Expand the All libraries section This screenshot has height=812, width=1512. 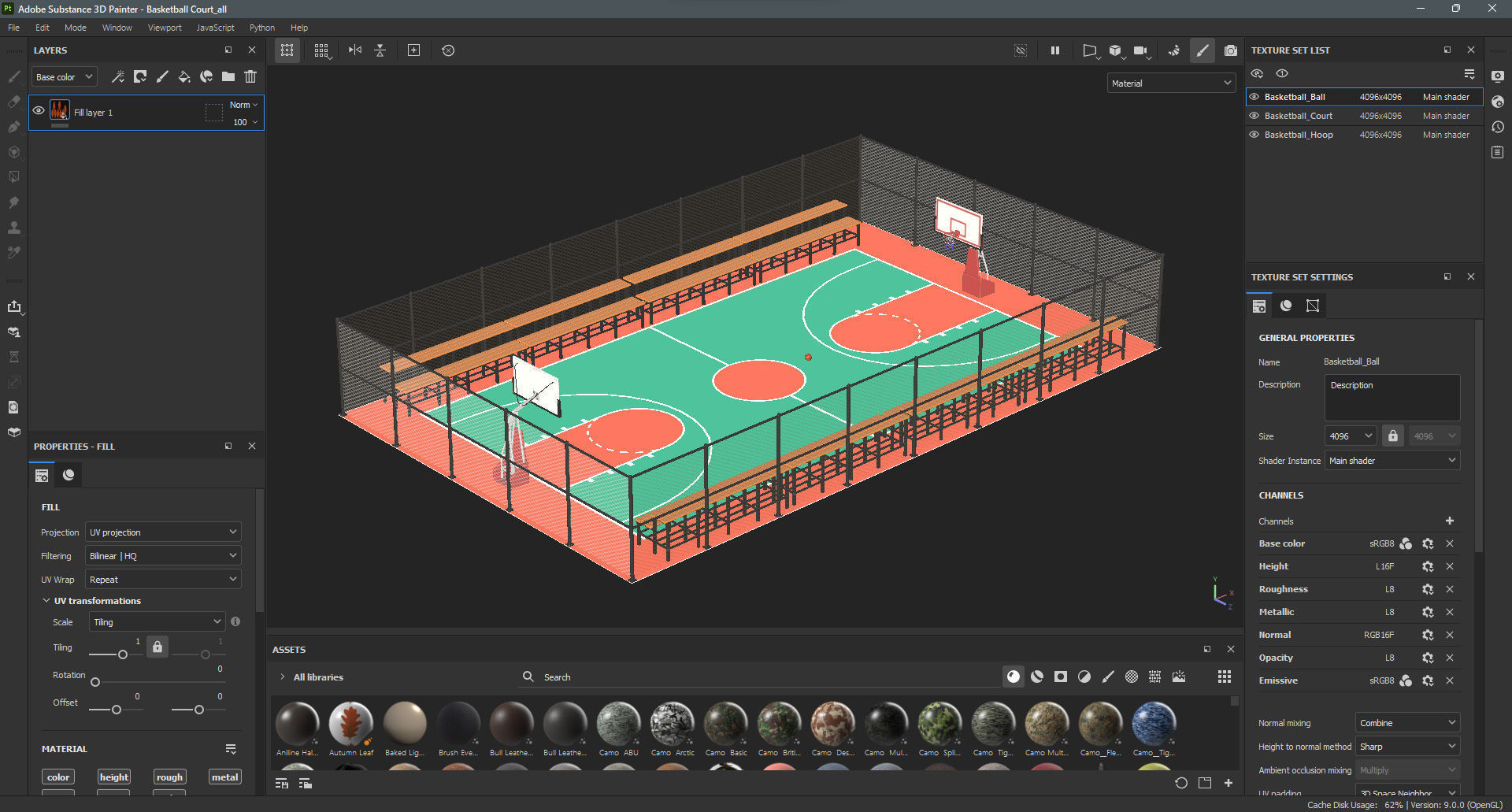pos(283,677)
